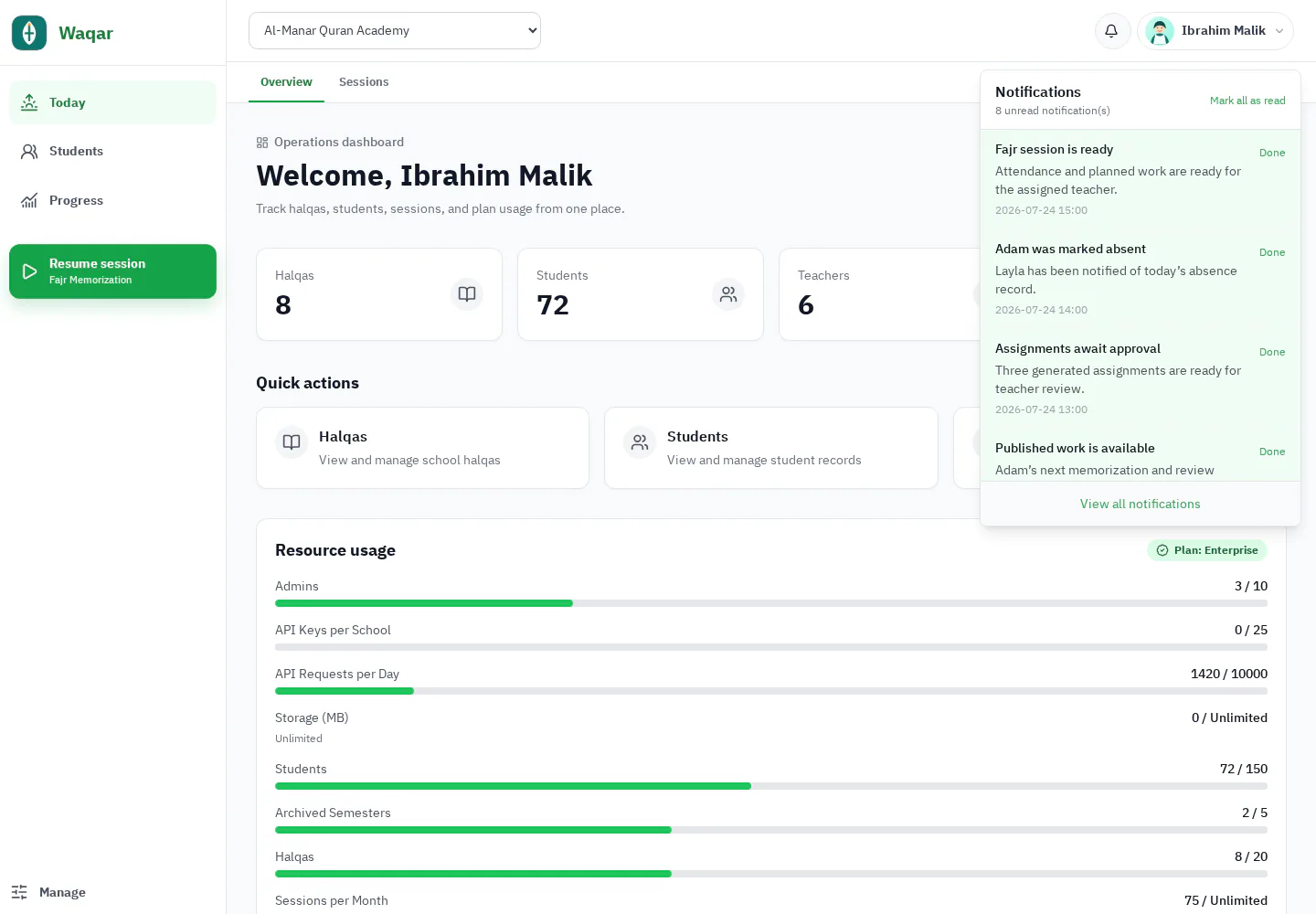This screenshot has height=914, width=1316.
Task: Click the Archived Semesters progress bar
Action: (770, 830)
